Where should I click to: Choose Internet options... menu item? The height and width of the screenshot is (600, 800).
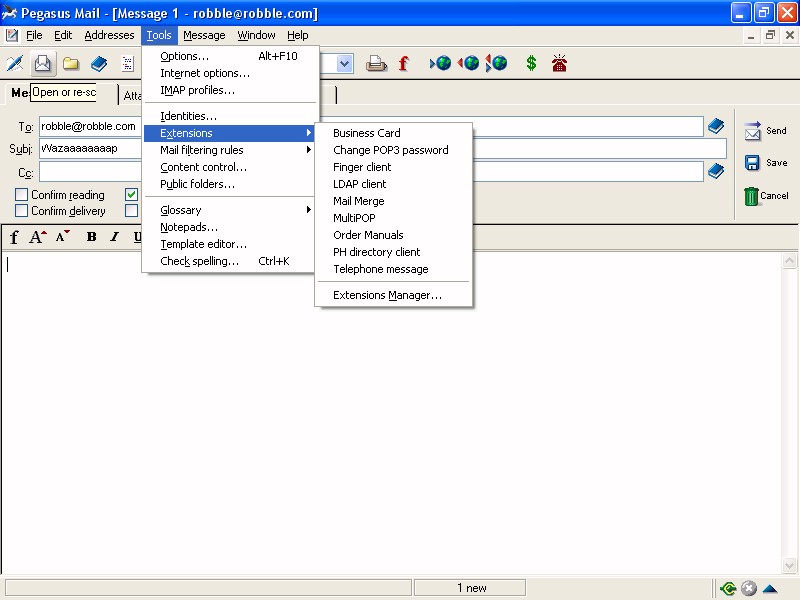[x=229, y=73]
